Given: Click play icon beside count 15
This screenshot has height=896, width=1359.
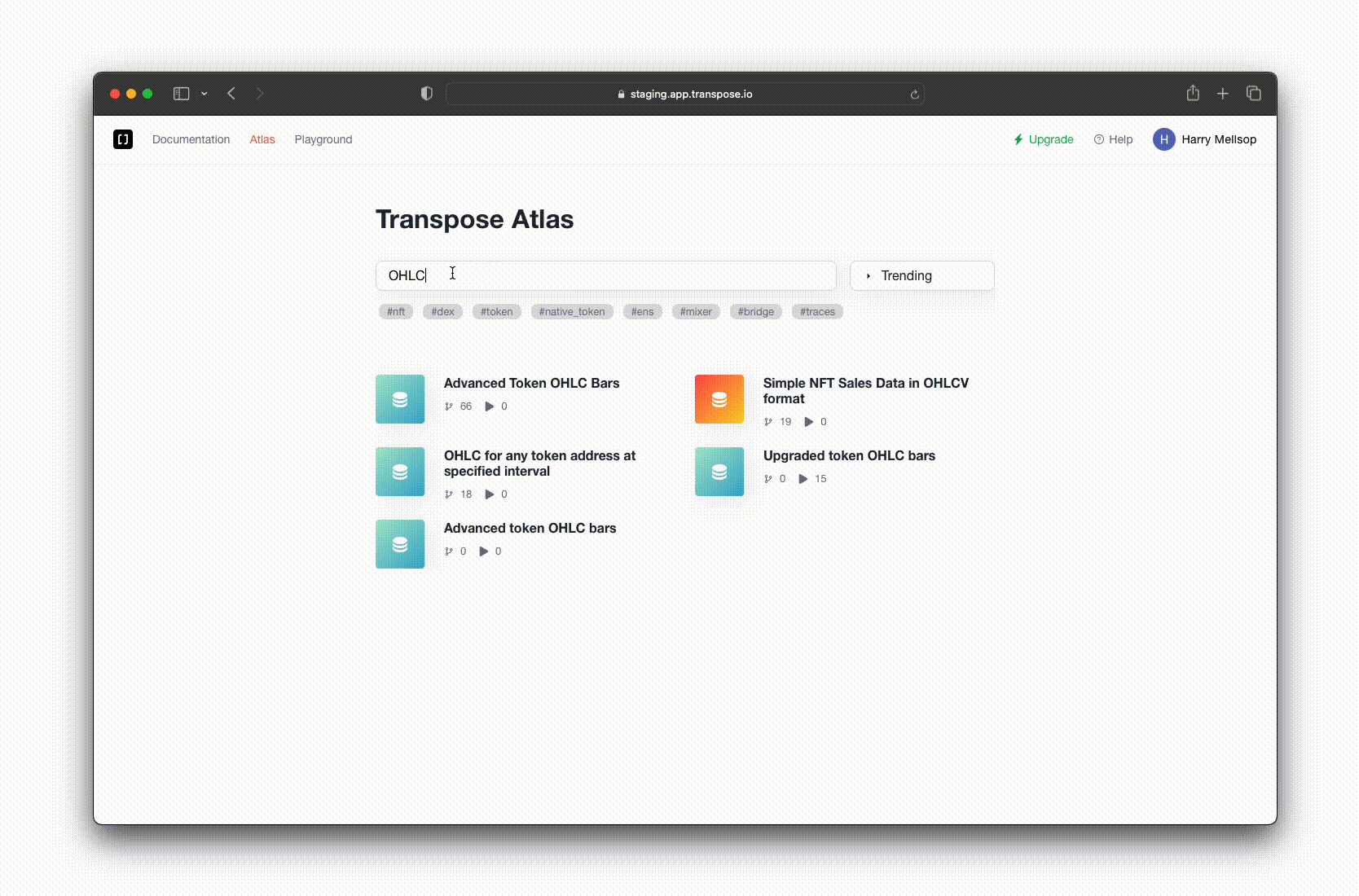Looking at the screenshot, I should point(803,479).
